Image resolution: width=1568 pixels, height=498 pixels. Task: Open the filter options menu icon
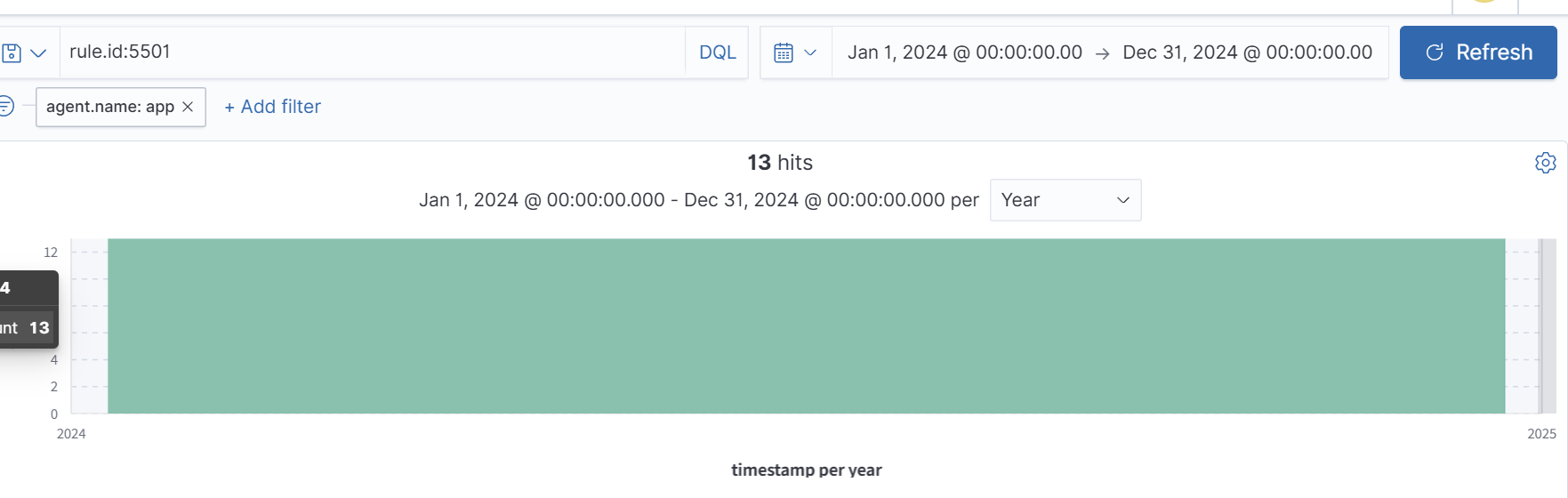coord(6,107)
